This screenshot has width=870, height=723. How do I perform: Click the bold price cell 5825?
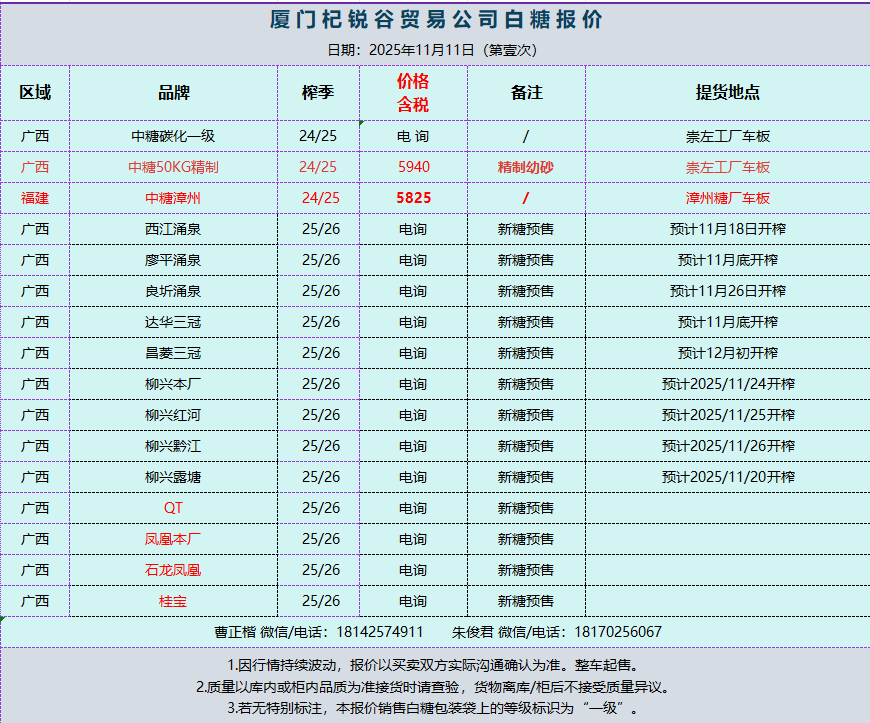click(x=413, y=198)
